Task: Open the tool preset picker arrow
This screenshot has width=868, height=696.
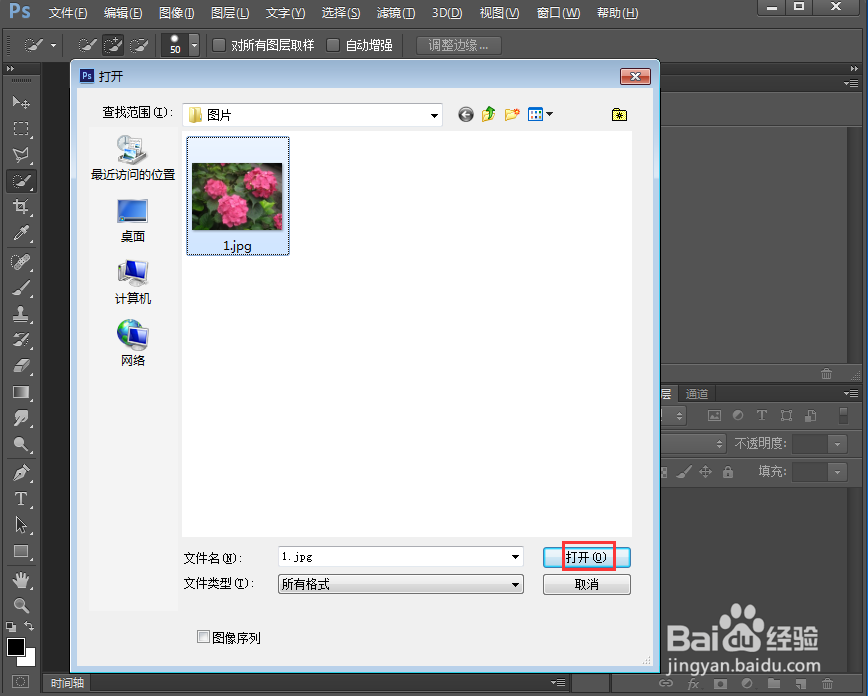Action: (53, 45)
